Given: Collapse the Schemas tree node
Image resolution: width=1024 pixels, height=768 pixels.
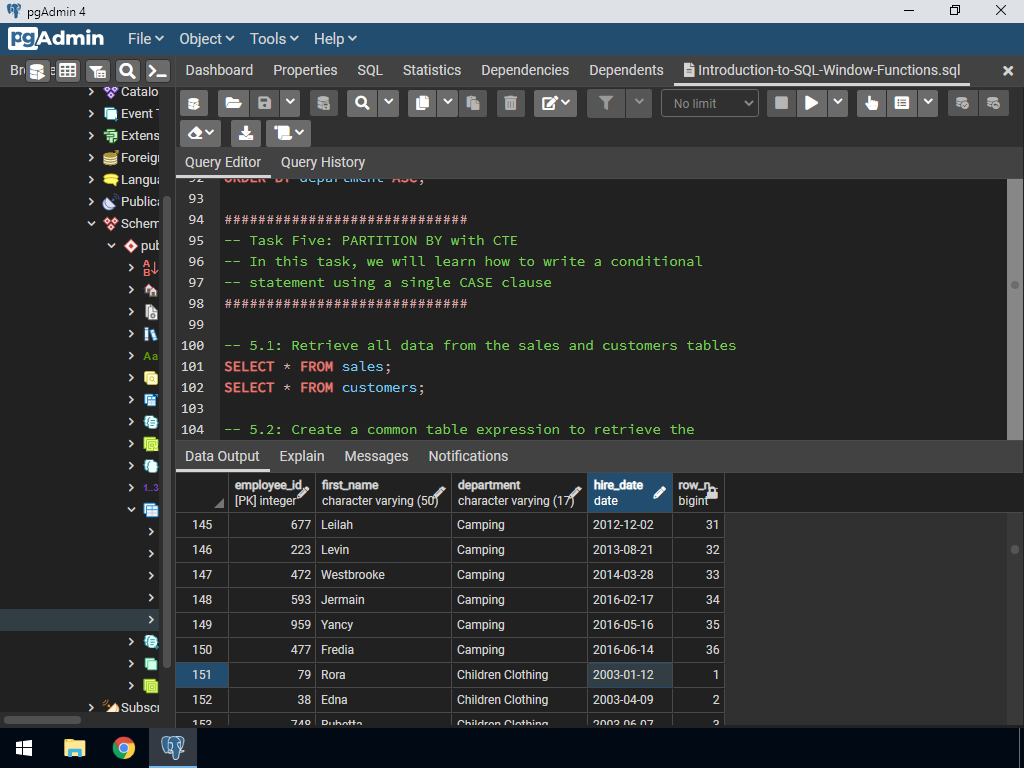Looking at the screenshot, I should tap(92, 224).
